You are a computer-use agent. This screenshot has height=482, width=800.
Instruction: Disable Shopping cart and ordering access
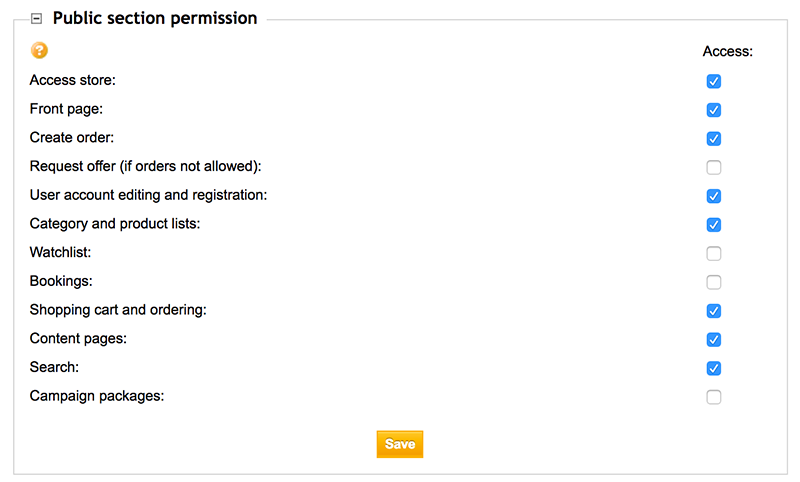[x=713, y=311]
